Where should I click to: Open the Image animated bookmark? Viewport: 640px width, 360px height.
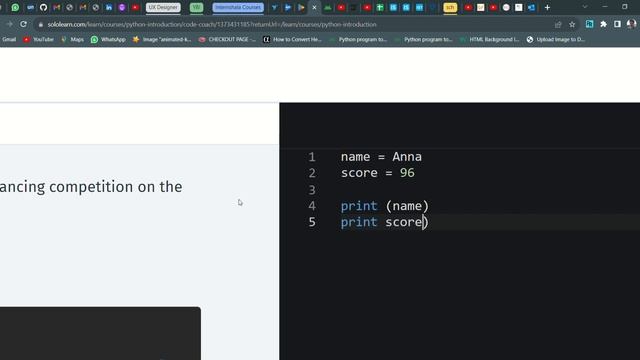tap(162, 39)
